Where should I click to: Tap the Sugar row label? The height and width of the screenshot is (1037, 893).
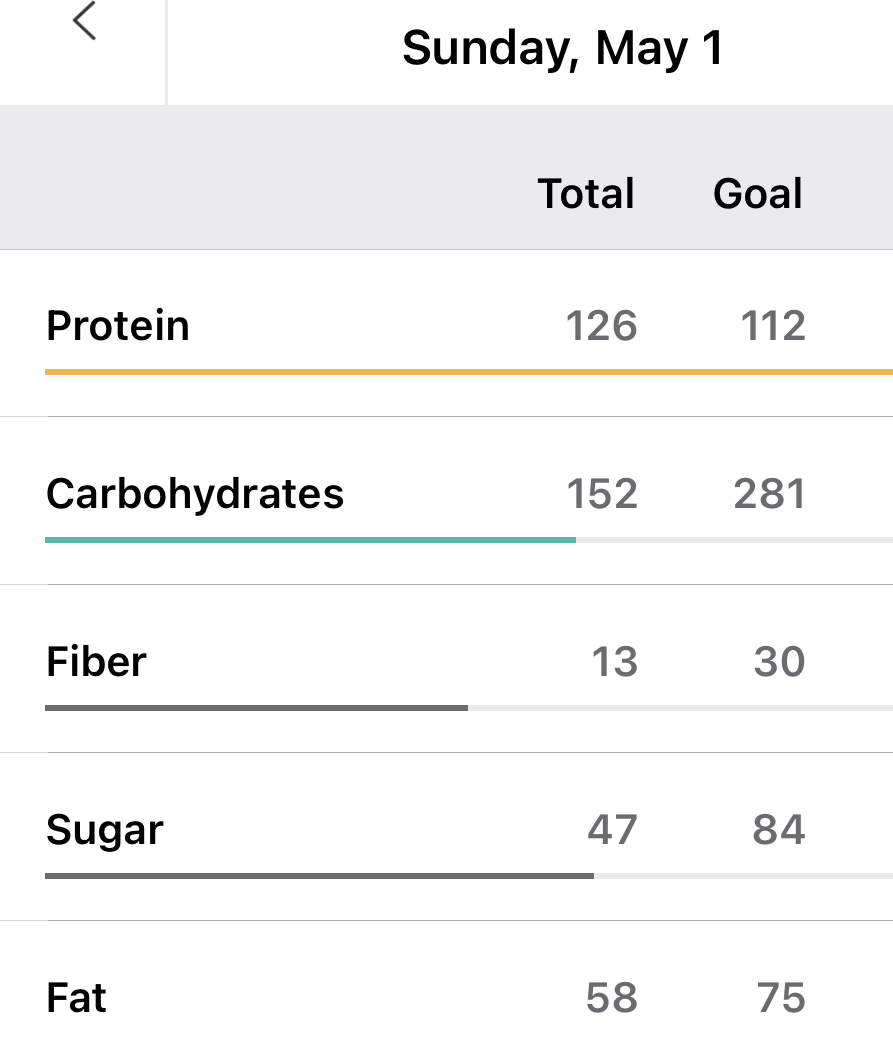[x=105, y=830]
